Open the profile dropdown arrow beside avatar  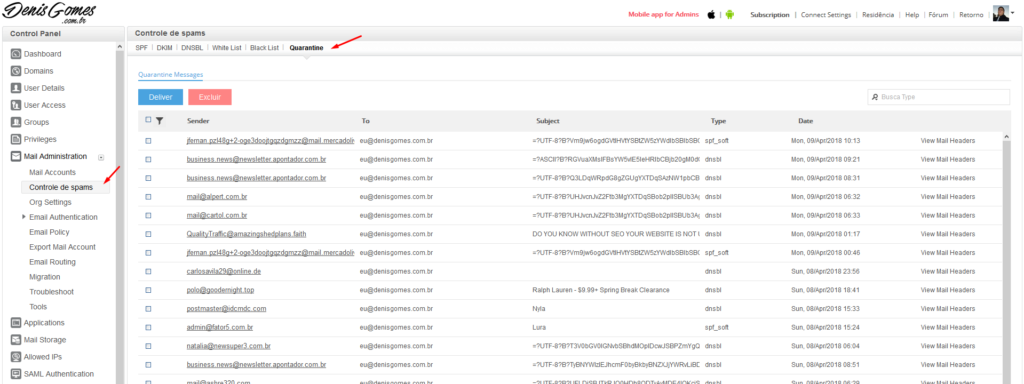point(1012,12)
